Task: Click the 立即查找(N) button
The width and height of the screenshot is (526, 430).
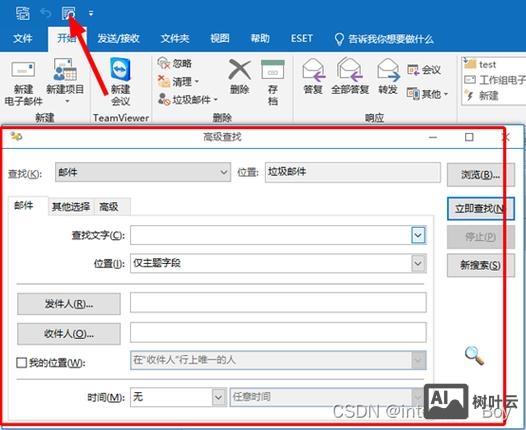Action: click(480, 209)
